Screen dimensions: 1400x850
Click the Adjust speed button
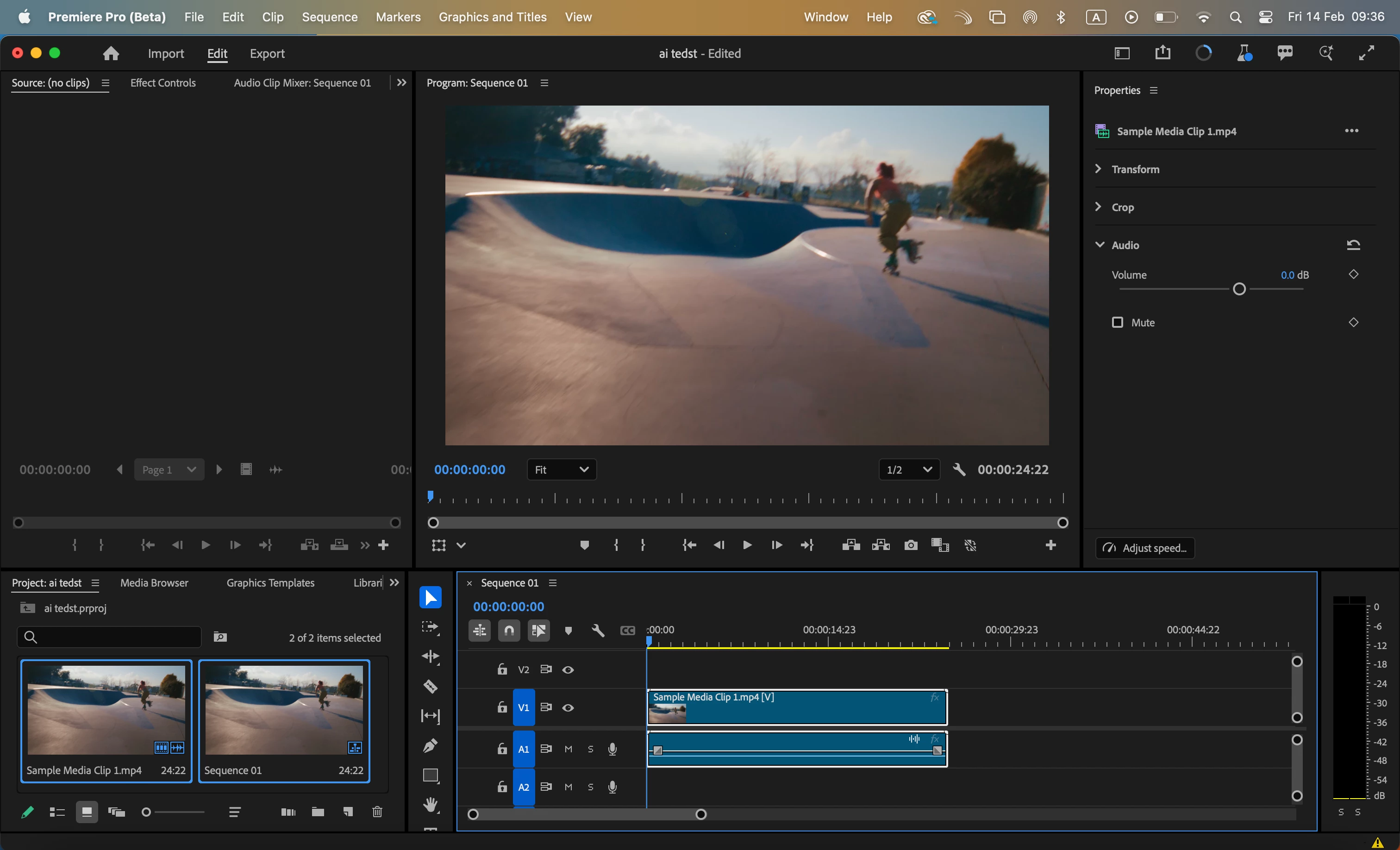1144,548
